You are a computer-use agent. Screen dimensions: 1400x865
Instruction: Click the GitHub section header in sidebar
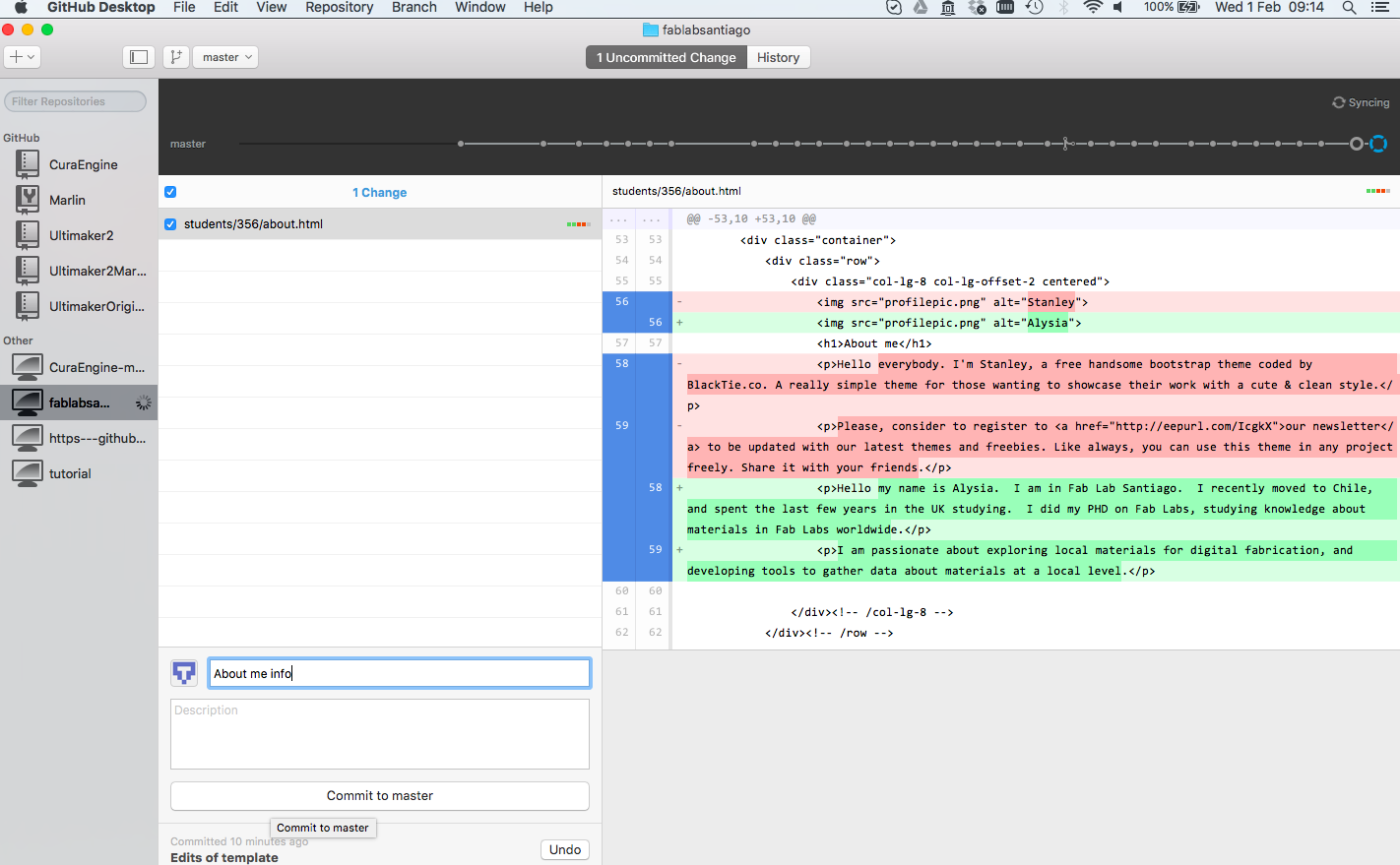[22, 138]
